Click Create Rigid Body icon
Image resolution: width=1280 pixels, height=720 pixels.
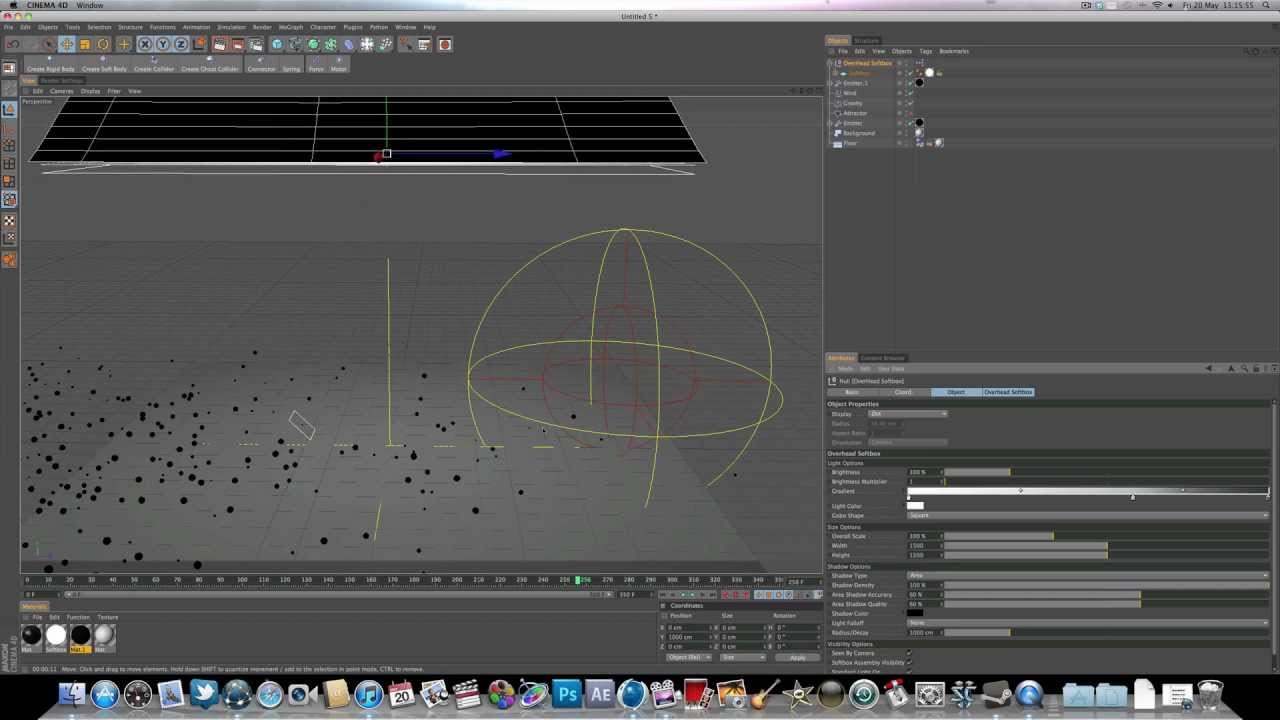50,61
